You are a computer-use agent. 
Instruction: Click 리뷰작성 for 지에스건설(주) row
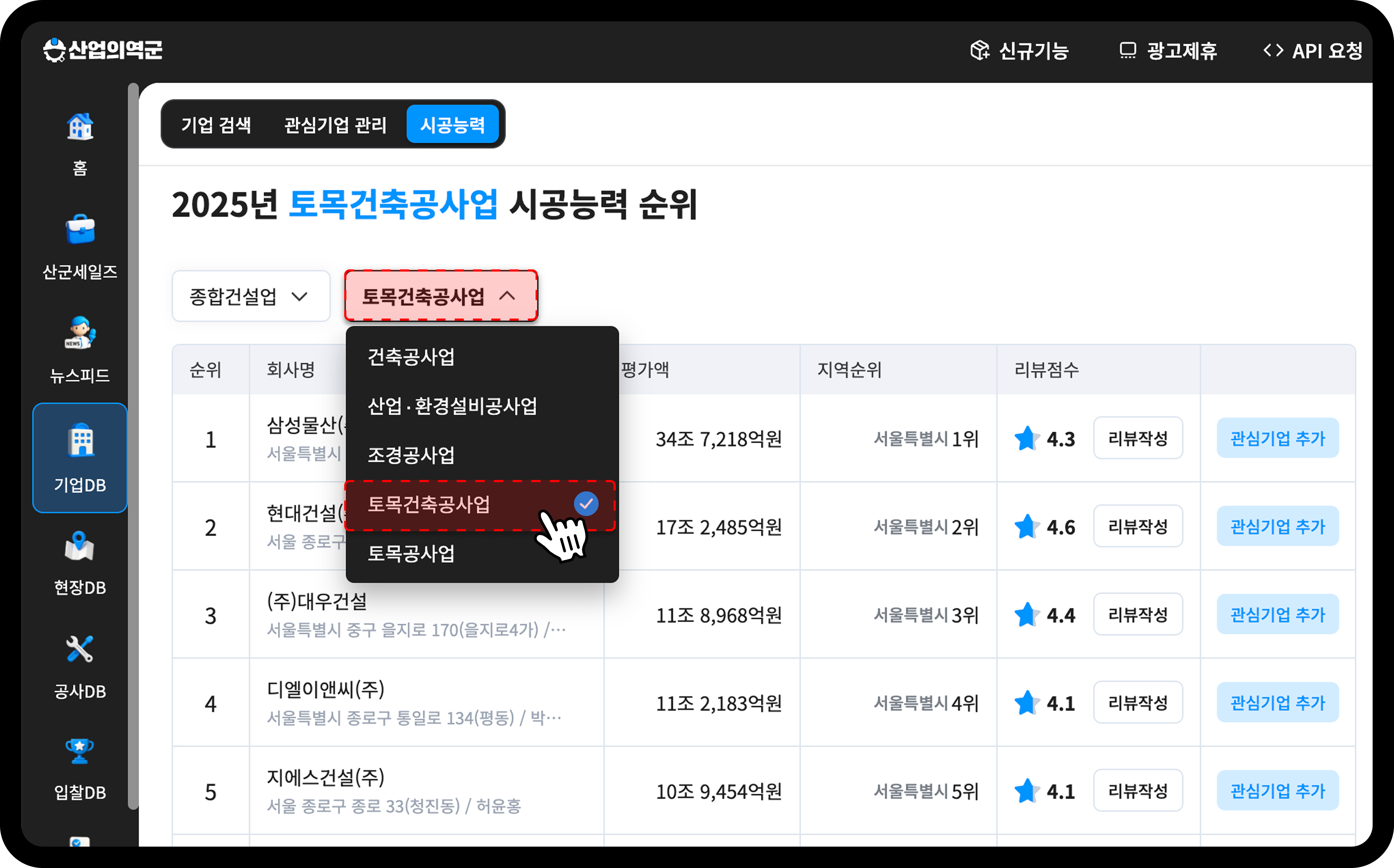click(1138, 791)
